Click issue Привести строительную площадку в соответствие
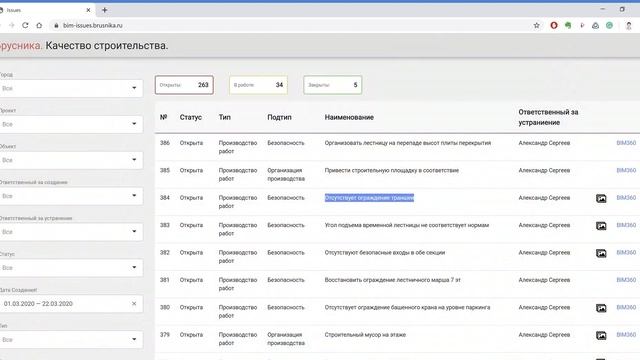The width and height of the screenshot is (640, 360). 391,170
